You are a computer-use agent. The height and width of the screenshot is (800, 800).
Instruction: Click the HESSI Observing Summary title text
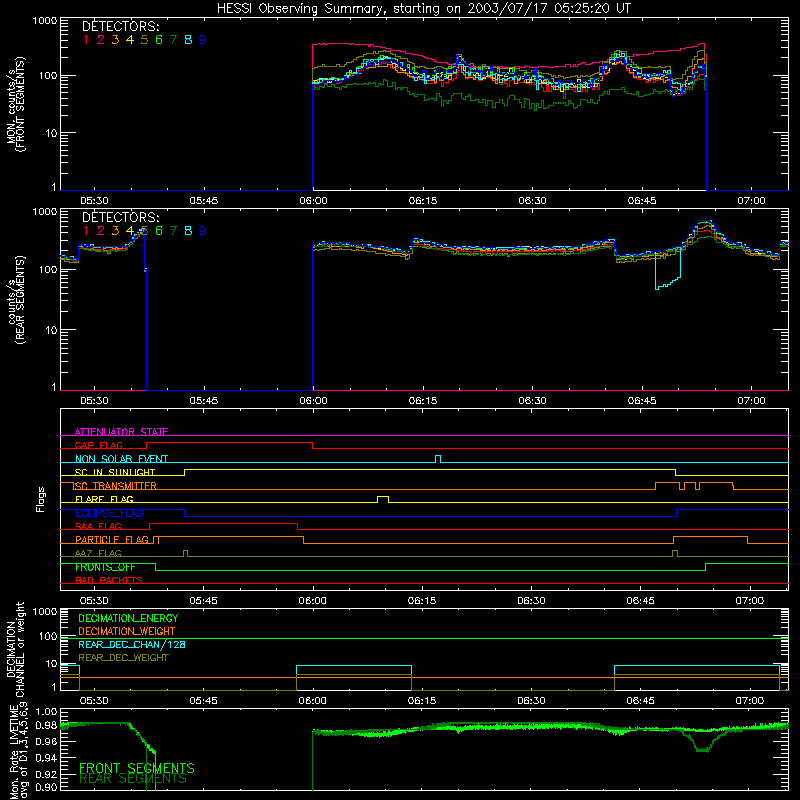(423, 9)
